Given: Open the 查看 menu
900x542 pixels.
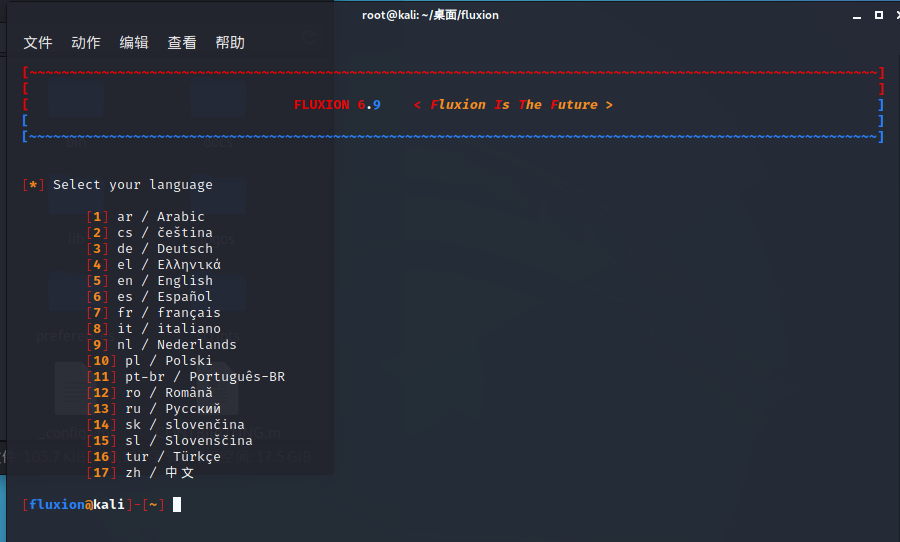Looking at the screenshot, I should tap(182, 42).
